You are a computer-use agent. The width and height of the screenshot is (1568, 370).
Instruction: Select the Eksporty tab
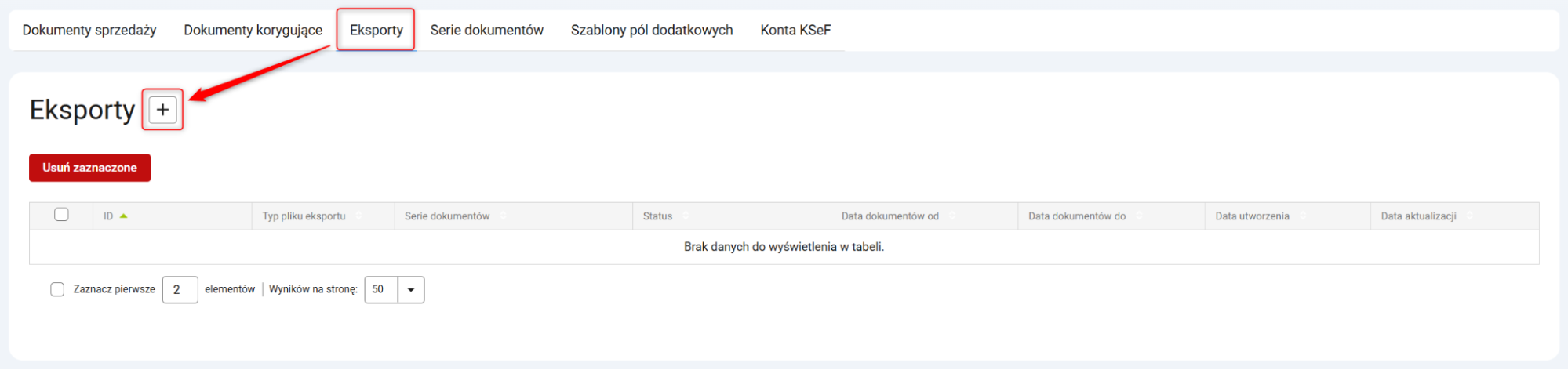coord(376,30)
